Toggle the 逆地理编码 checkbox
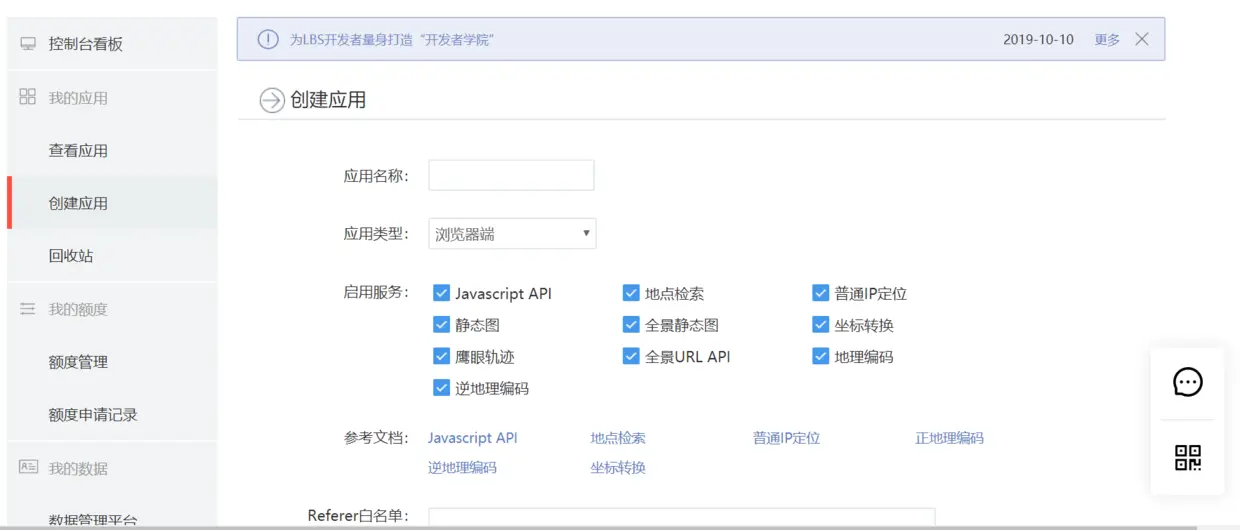Viewport: 1240px width, 530px height. click(x=441, y=388)
